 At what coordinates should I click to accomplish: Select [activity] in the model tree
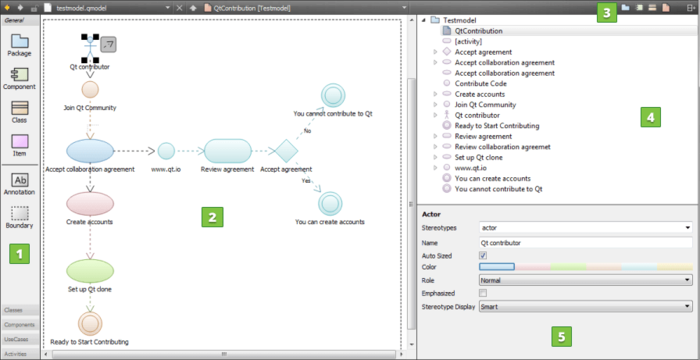(468, 42)
